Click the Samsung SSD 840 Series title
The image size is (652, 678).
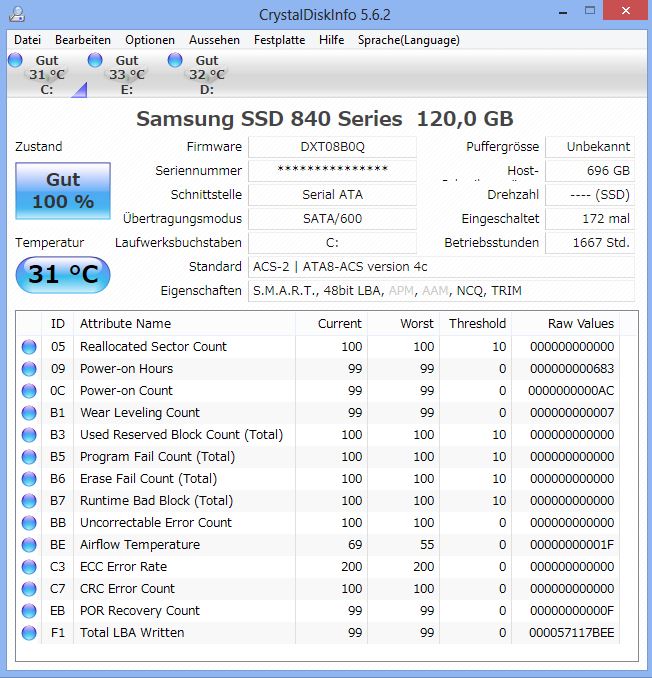pos(325,119)
